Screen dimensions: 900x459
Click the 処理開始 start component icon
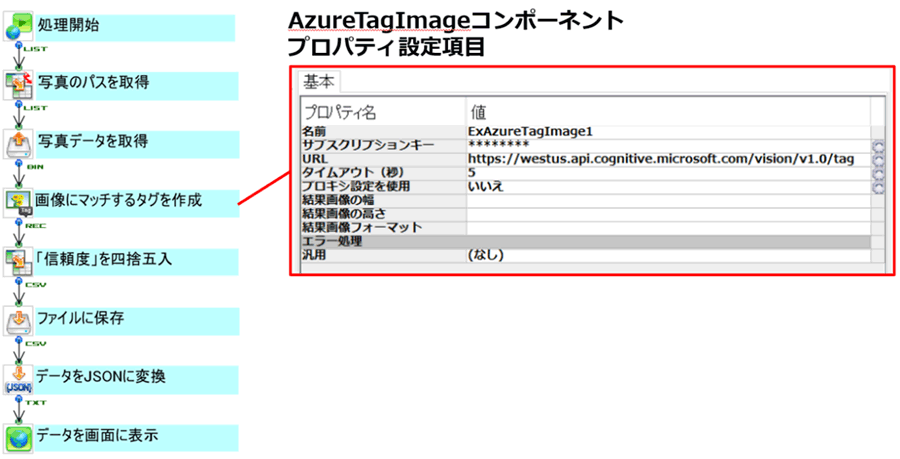pos(18,27)
